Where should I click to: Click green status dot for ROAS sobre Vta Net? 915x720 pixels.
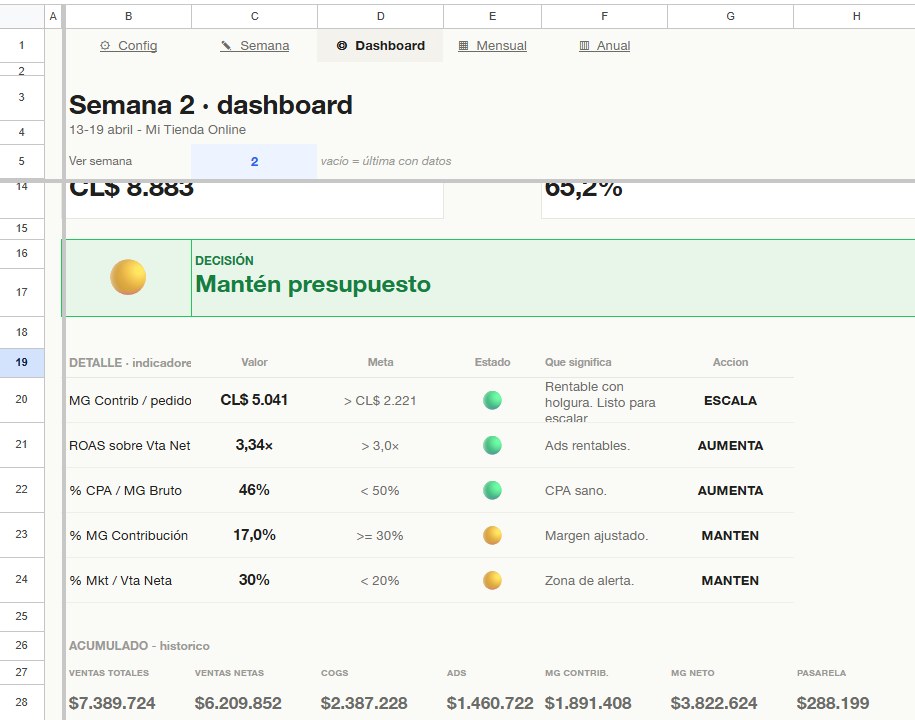[493, 445]
